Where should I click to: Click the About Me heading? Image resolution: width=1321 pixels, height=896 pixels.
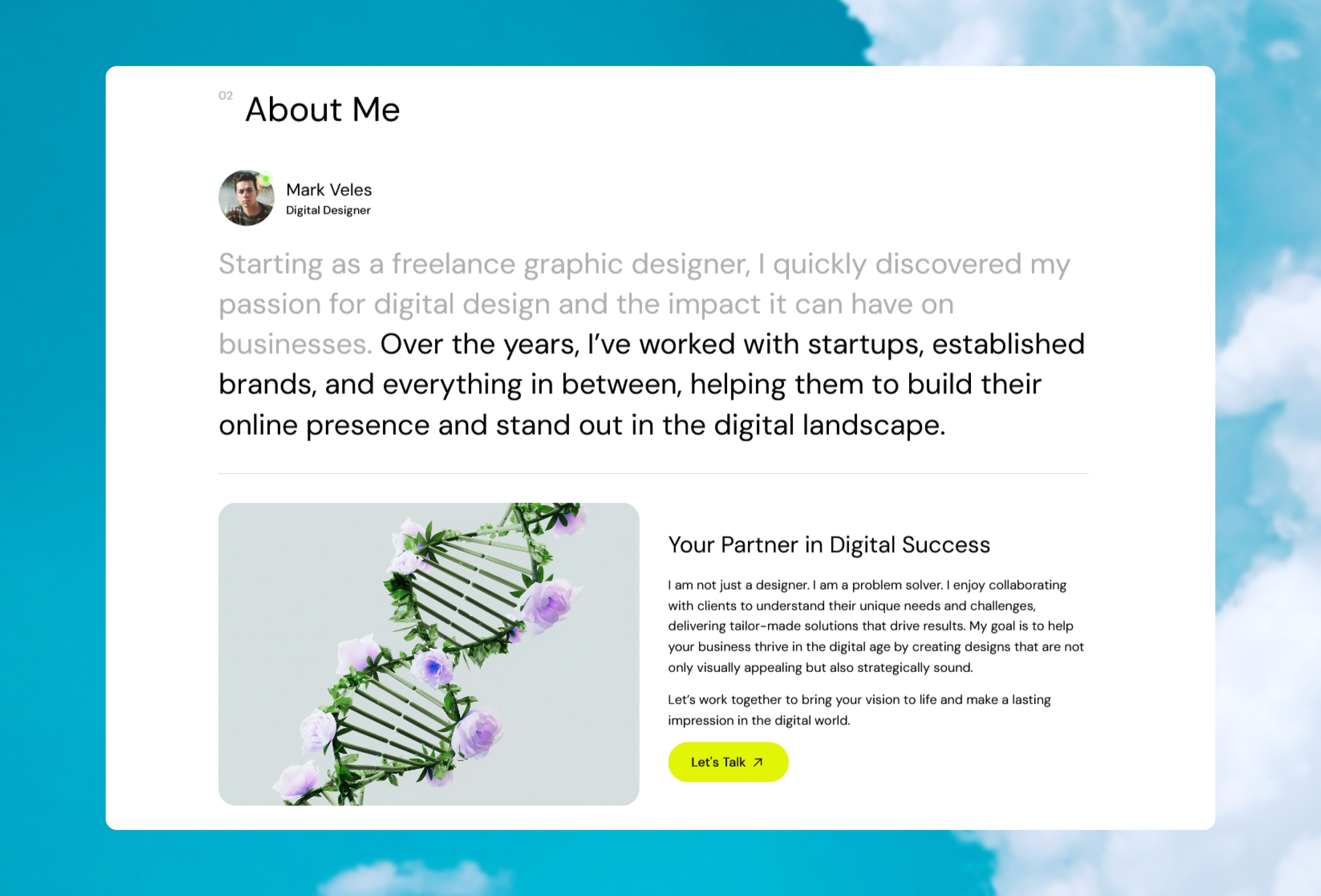[322, 109]
